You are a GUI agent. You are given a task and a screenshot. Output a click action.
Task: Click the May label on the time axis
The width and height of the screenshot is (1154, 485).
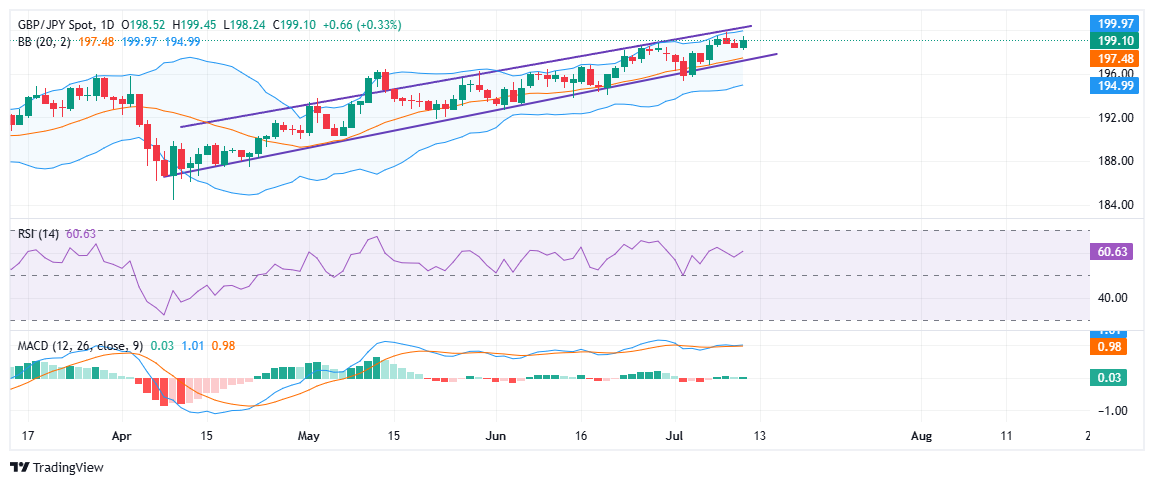(309, 436)
